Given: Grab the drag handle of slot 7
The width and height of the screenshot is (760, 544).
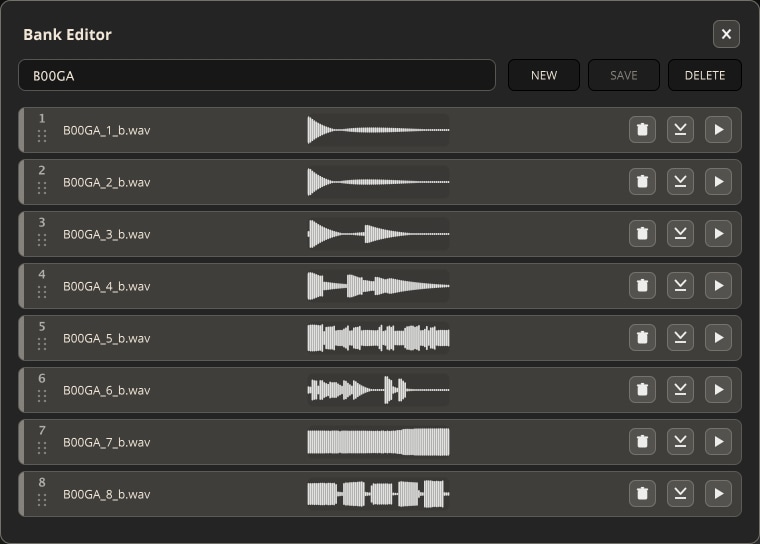Looking at the screenshot, I should (x=42, y=448).
